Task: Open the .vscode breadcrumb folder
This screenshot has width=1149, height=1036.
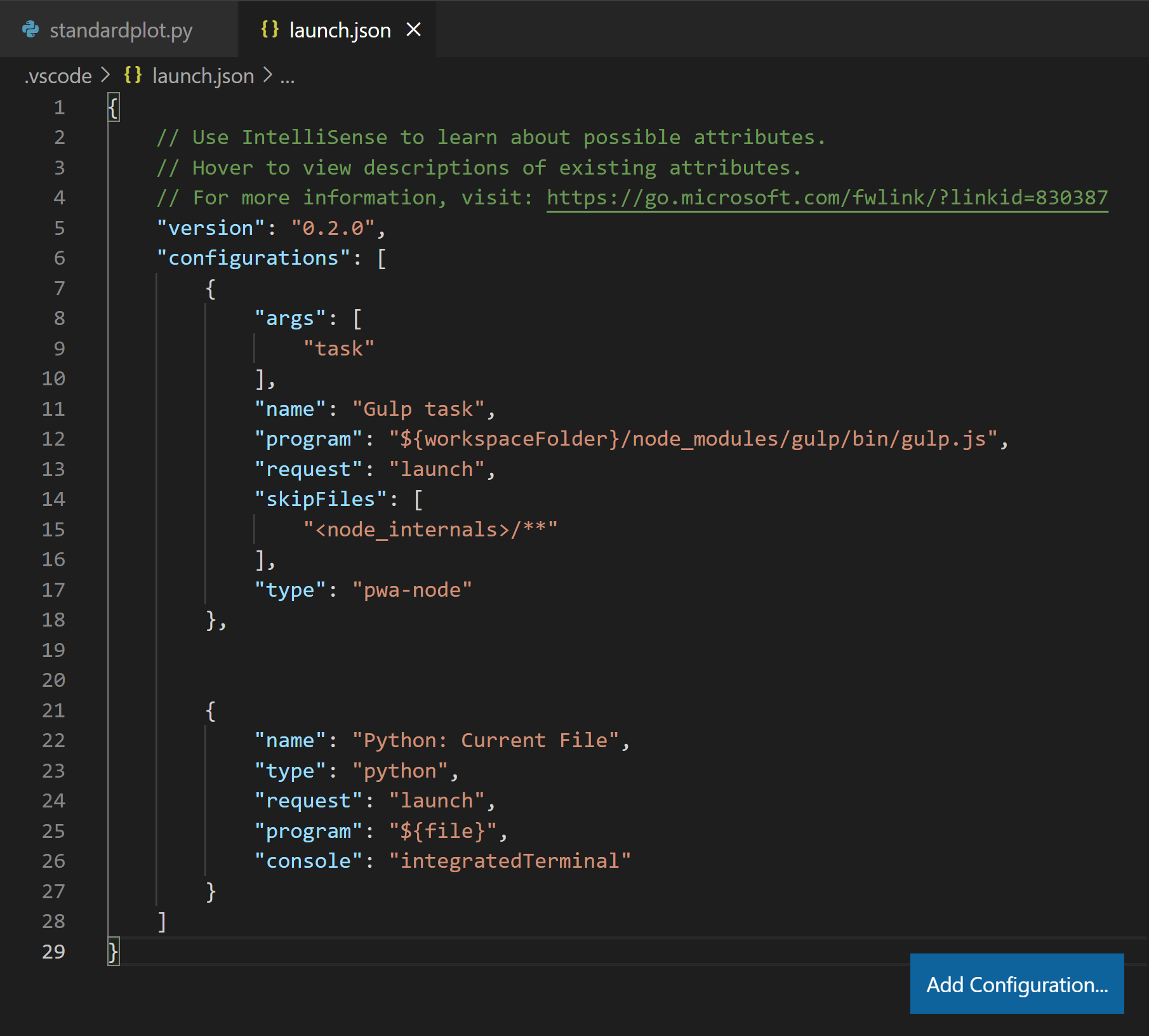Action: click(58, 76)
